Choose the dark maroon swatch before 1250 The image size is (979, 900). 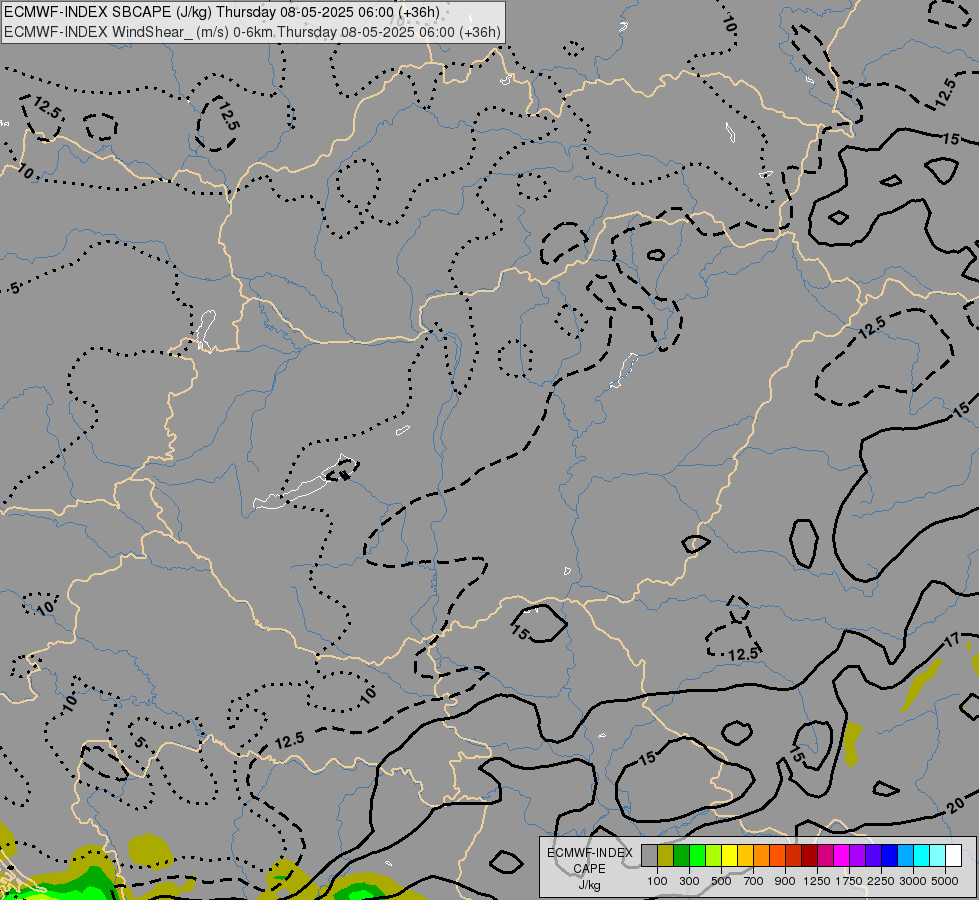[809, 855]
